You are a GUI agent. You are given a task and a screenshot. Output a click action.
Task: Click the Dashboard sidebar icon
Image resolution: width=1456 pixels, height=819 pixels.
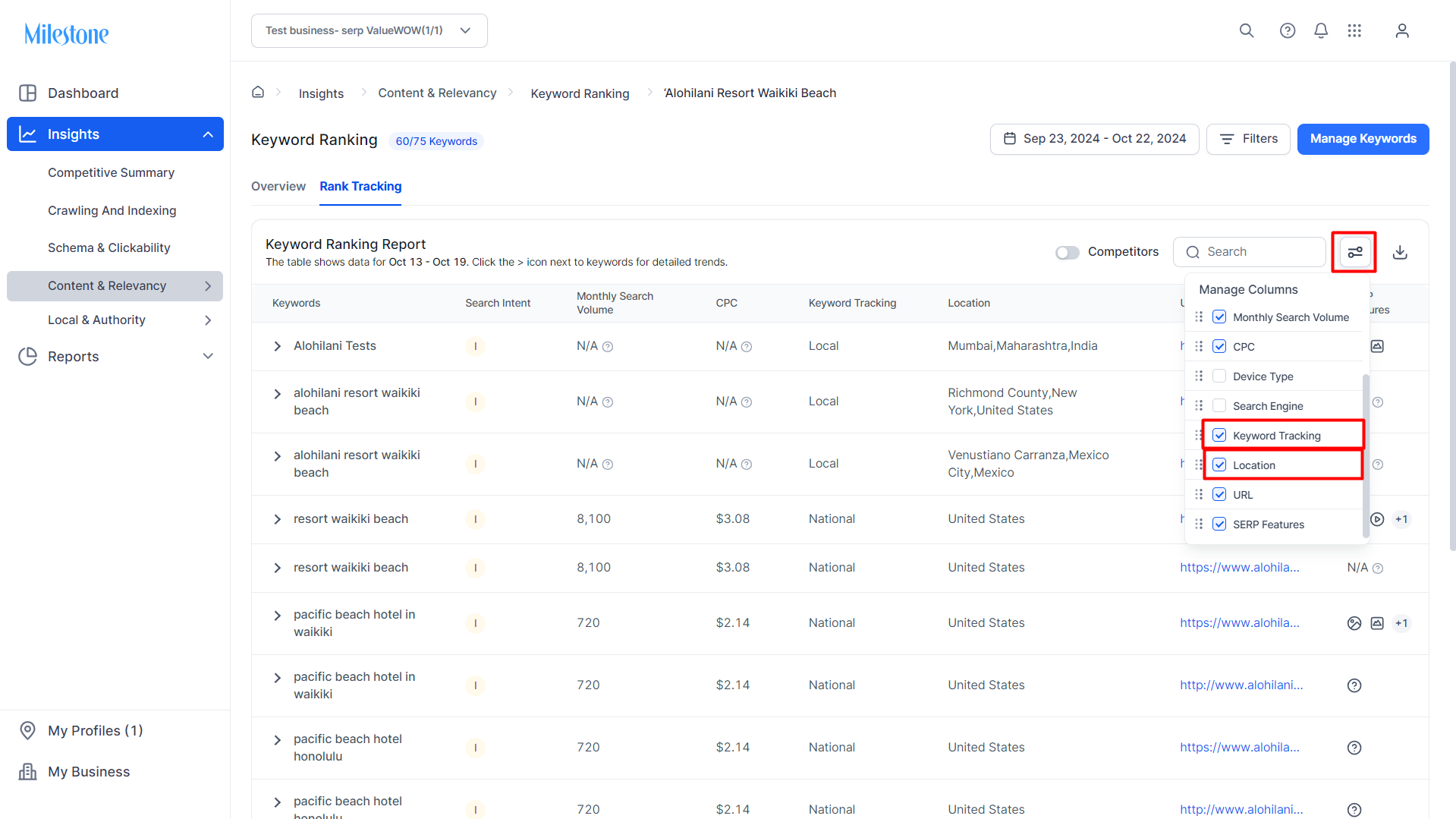28,93
